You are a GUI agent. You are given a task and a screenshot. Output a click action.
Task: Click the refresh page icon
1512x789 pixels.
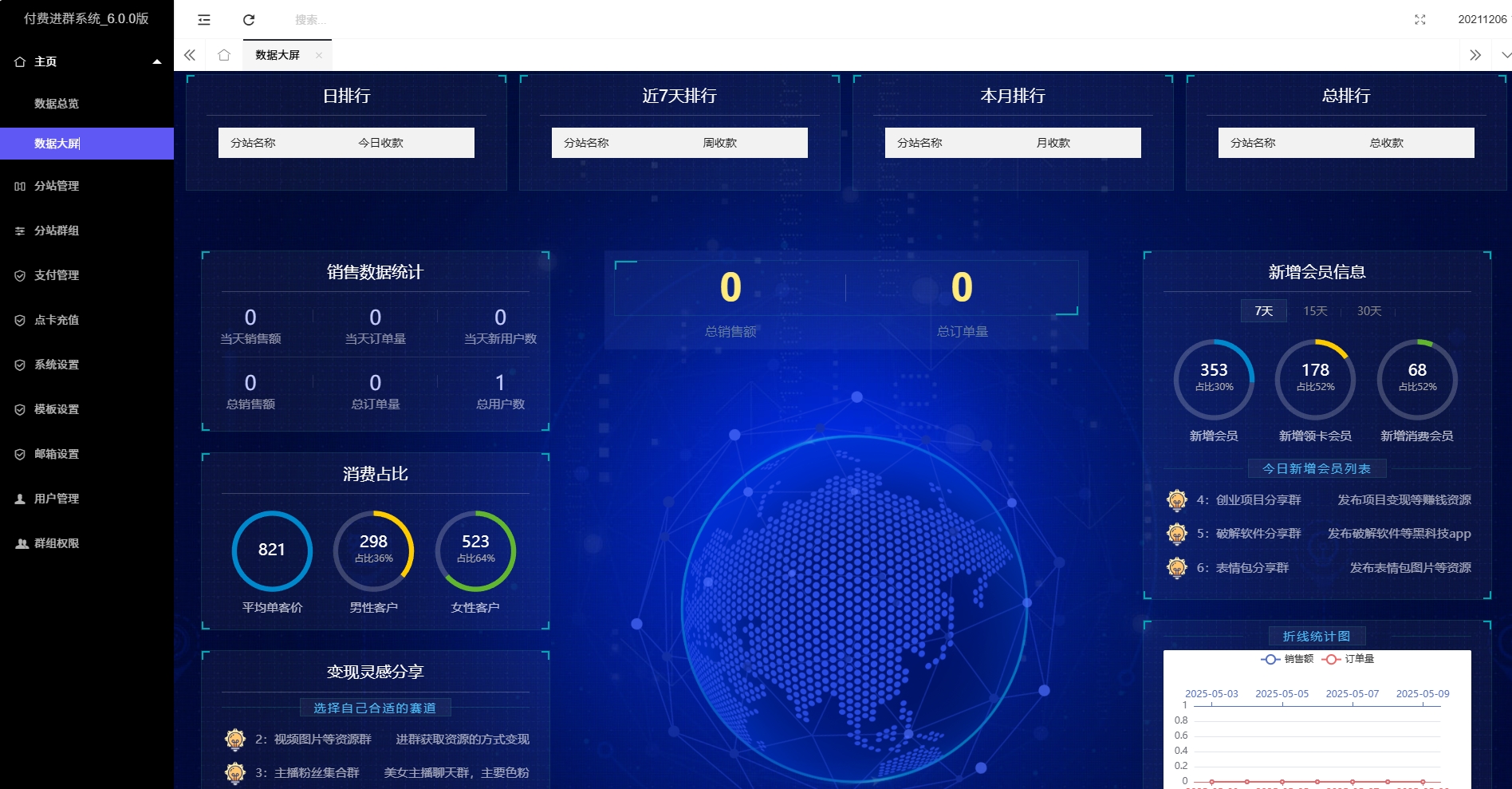coord(249,20)
